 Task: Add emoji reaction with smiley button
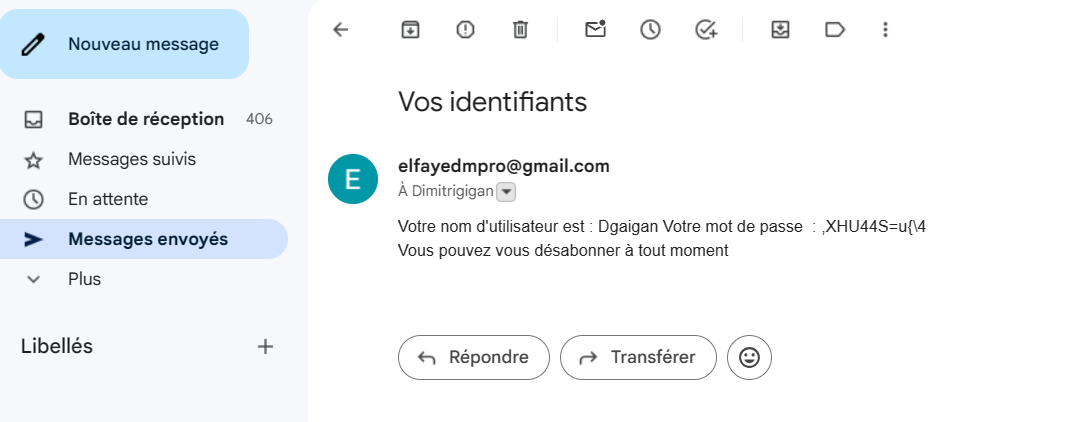pos(749,357)
